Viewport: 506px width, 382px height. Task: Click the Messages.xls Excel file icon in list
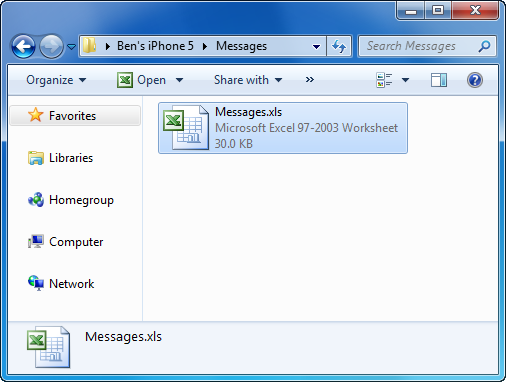coord(186,127)
